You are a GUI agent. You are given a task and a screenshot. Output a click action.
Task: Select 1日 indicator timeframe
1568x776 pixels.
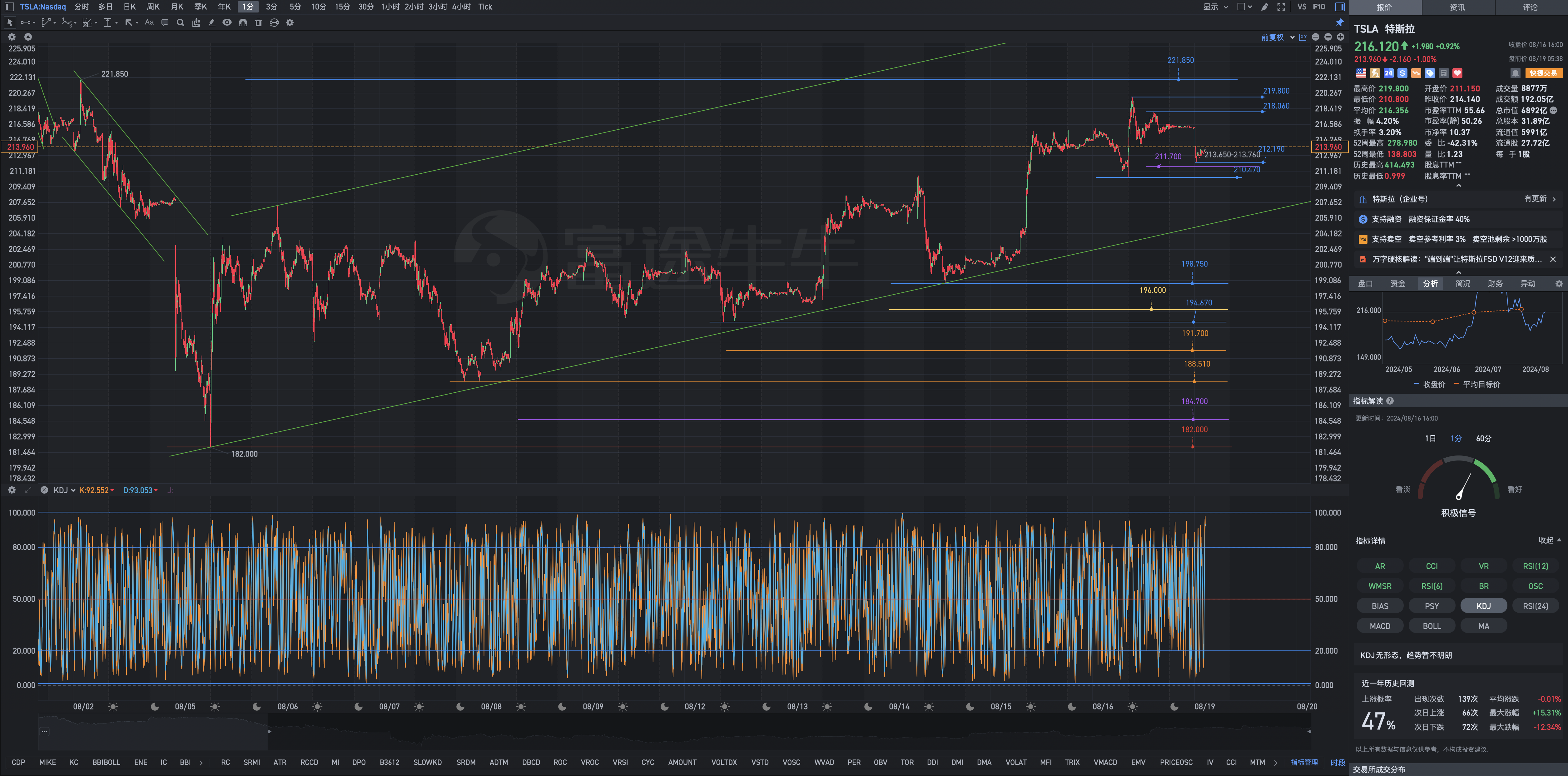tap(1430, 438)
